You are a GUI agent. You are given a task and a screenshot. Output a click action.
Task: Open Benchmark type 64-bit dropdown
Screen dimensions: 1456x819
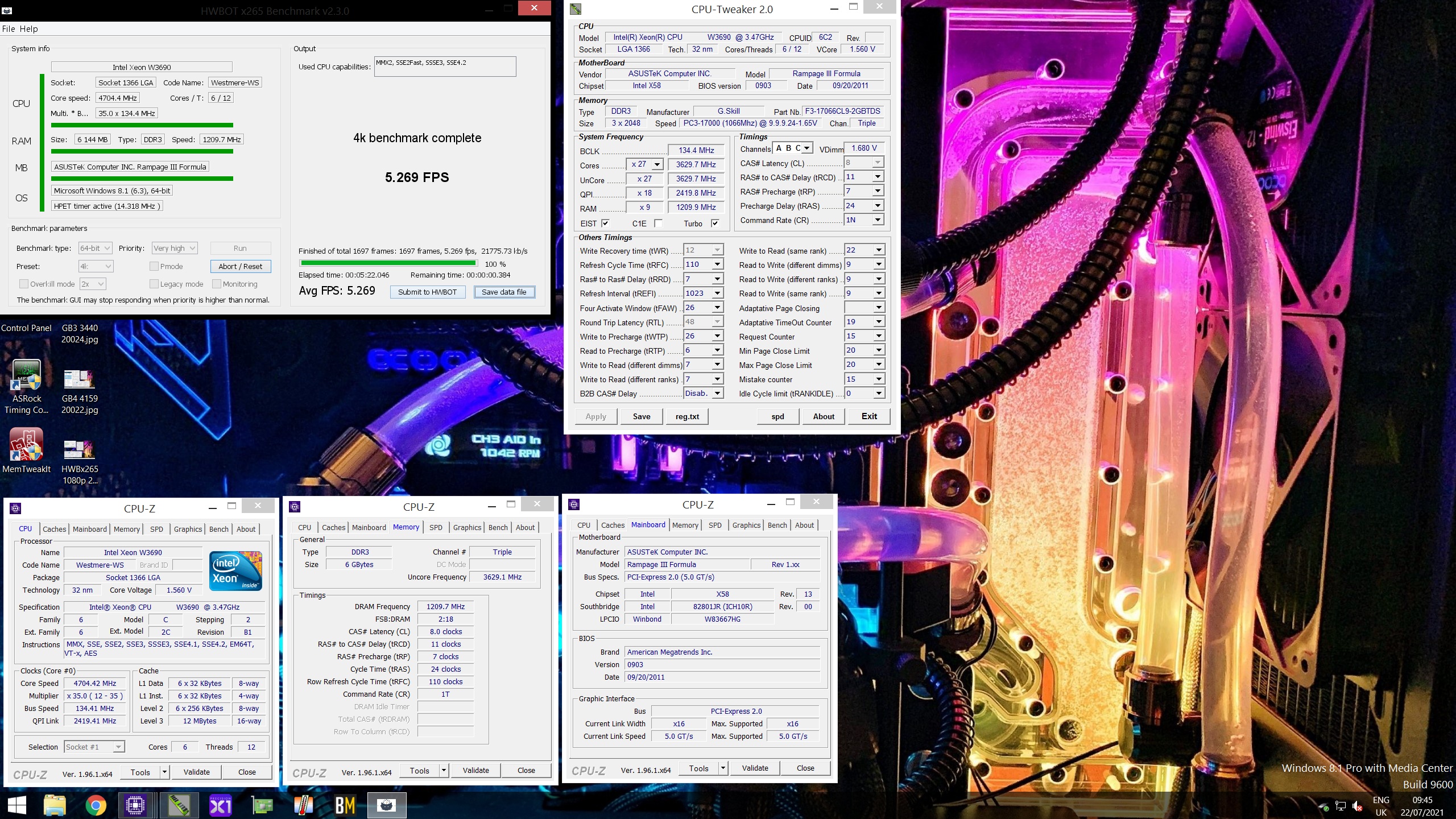tap(95, 248)
